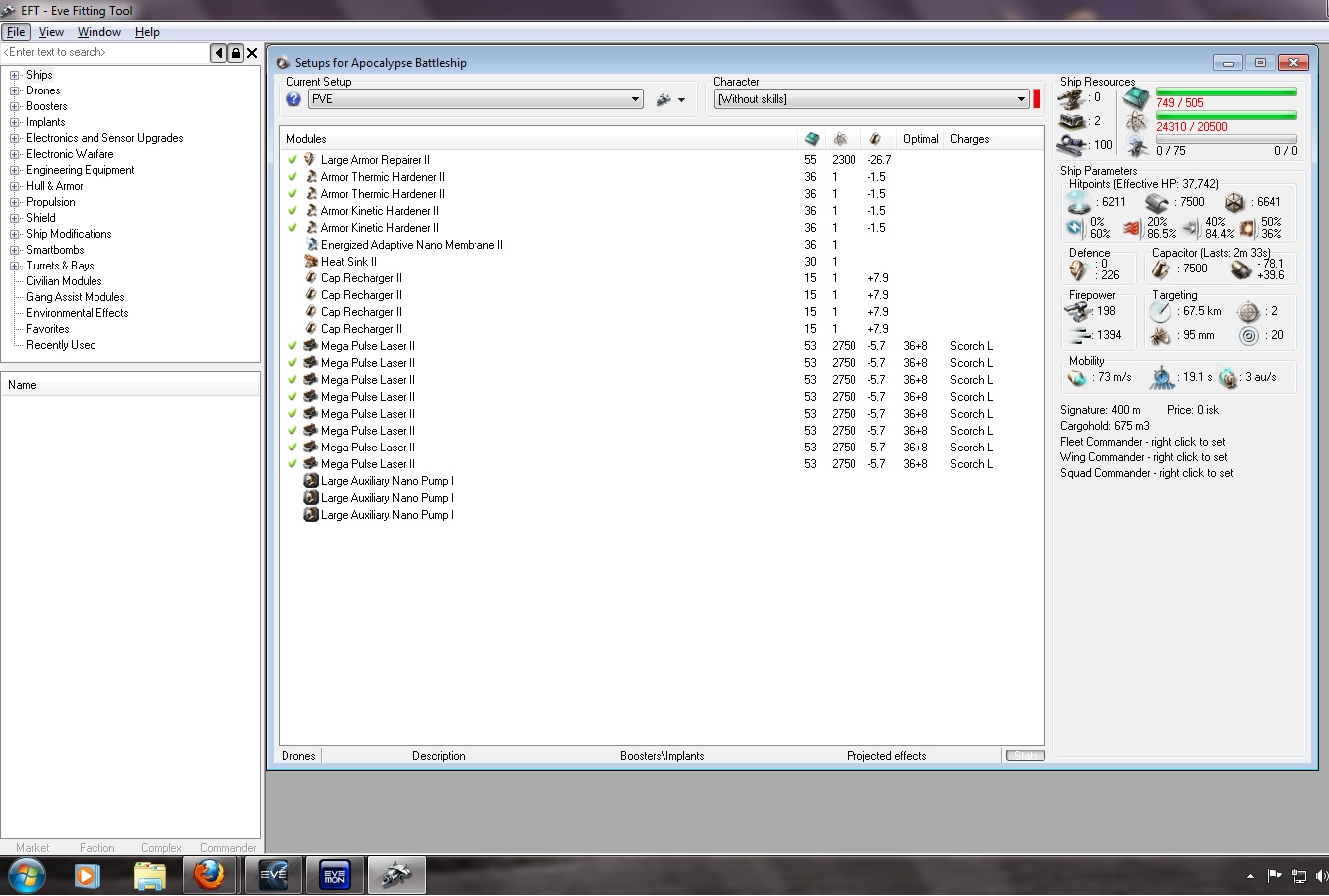Click the armor hitpoints icon showing 7500

1156,203
